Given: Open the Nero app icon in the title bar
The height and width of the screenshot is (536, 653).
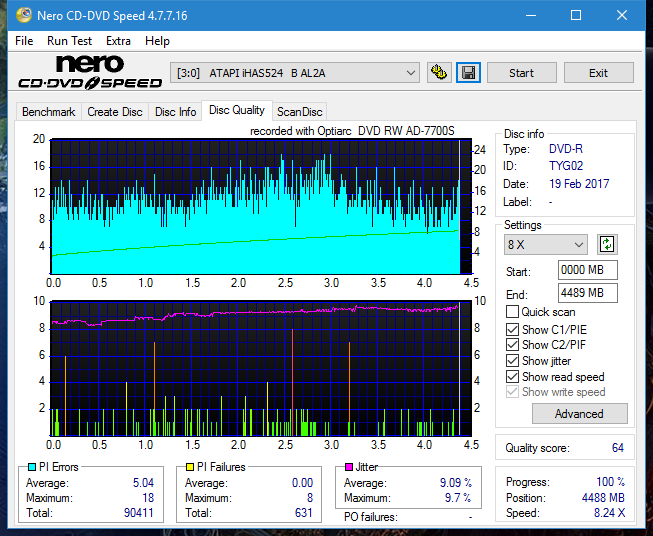Looking at the screenshot, I should pos(23,15).
